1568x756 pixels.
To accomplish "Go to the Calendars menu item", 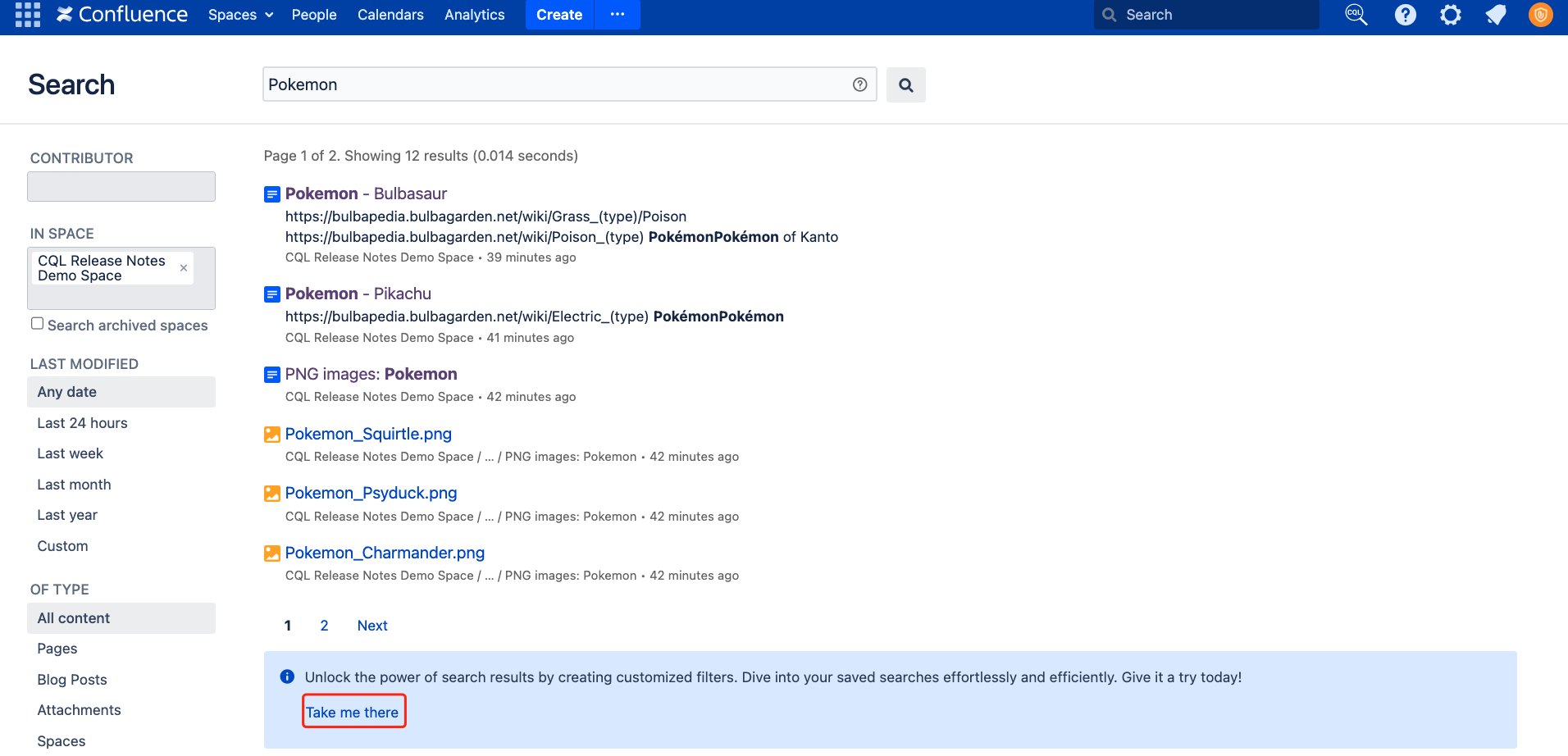I will (x=390, y=15).
